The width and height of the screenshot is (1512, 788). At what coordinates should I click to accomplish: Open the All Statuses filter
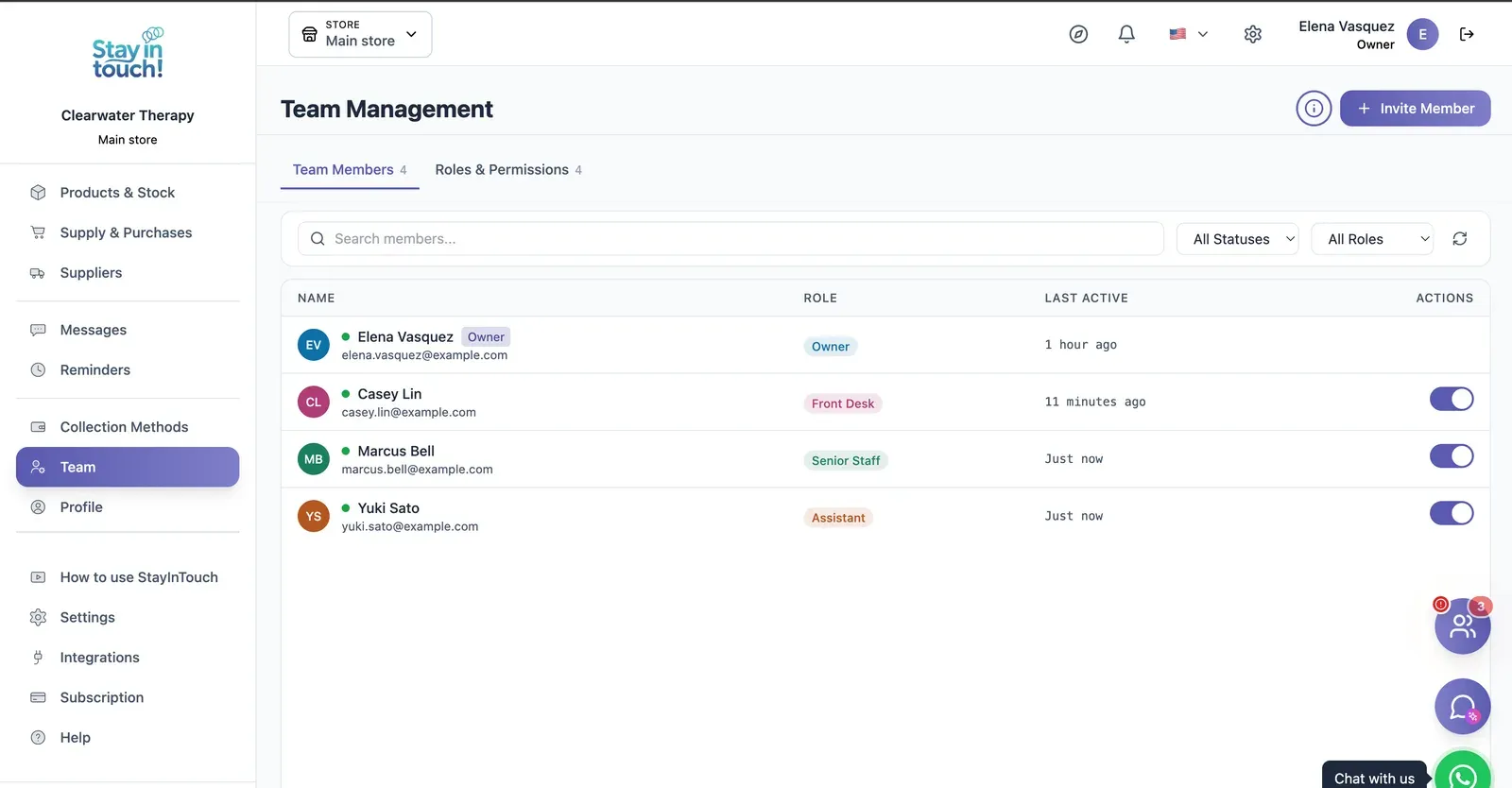click(1237, 239)
